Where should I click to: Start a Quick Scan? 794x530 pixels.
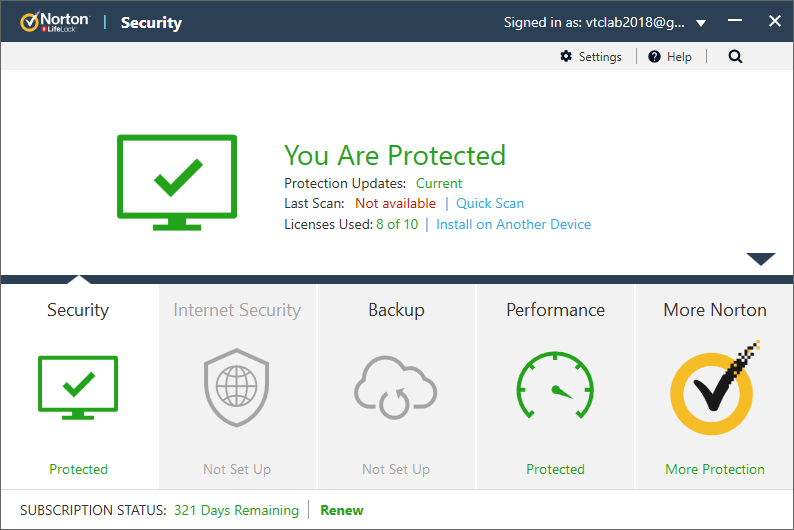(x=490, y=203)
